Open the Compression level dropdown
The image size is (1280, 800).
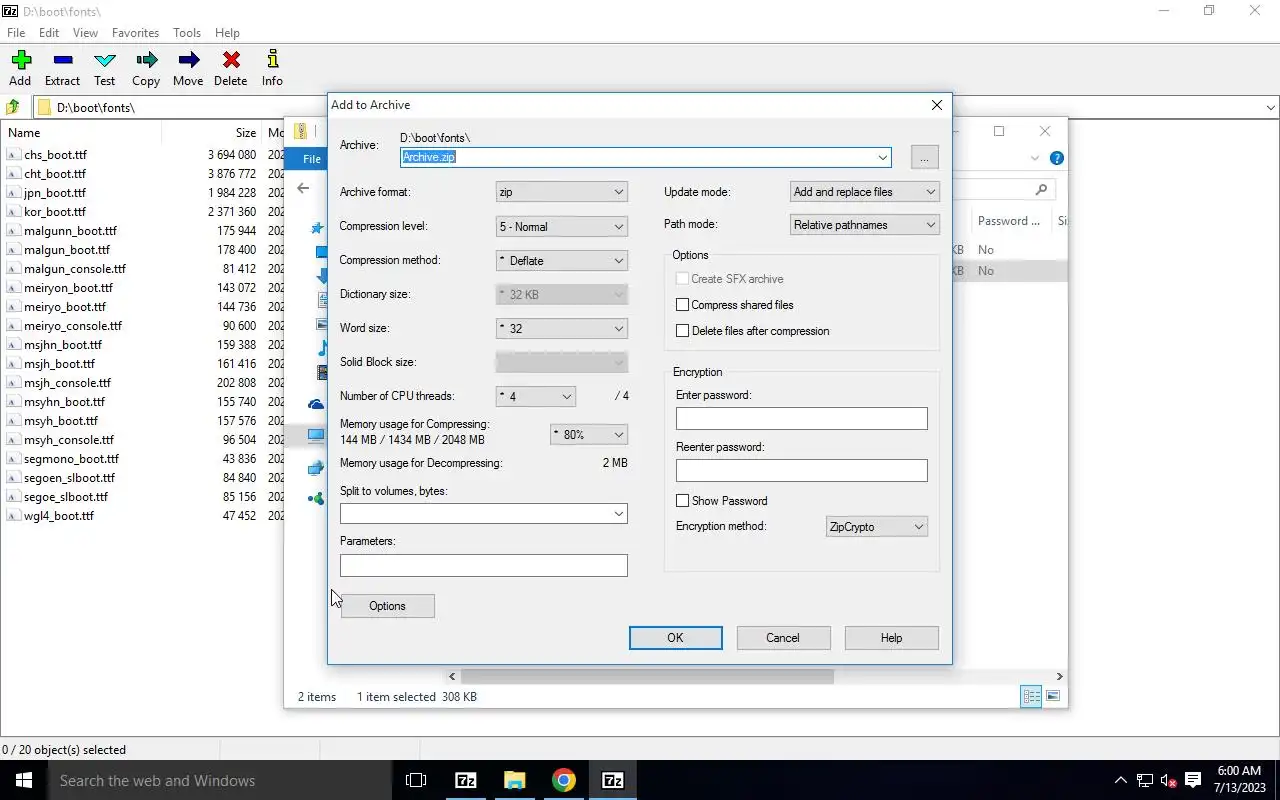(x=561, y=227)
